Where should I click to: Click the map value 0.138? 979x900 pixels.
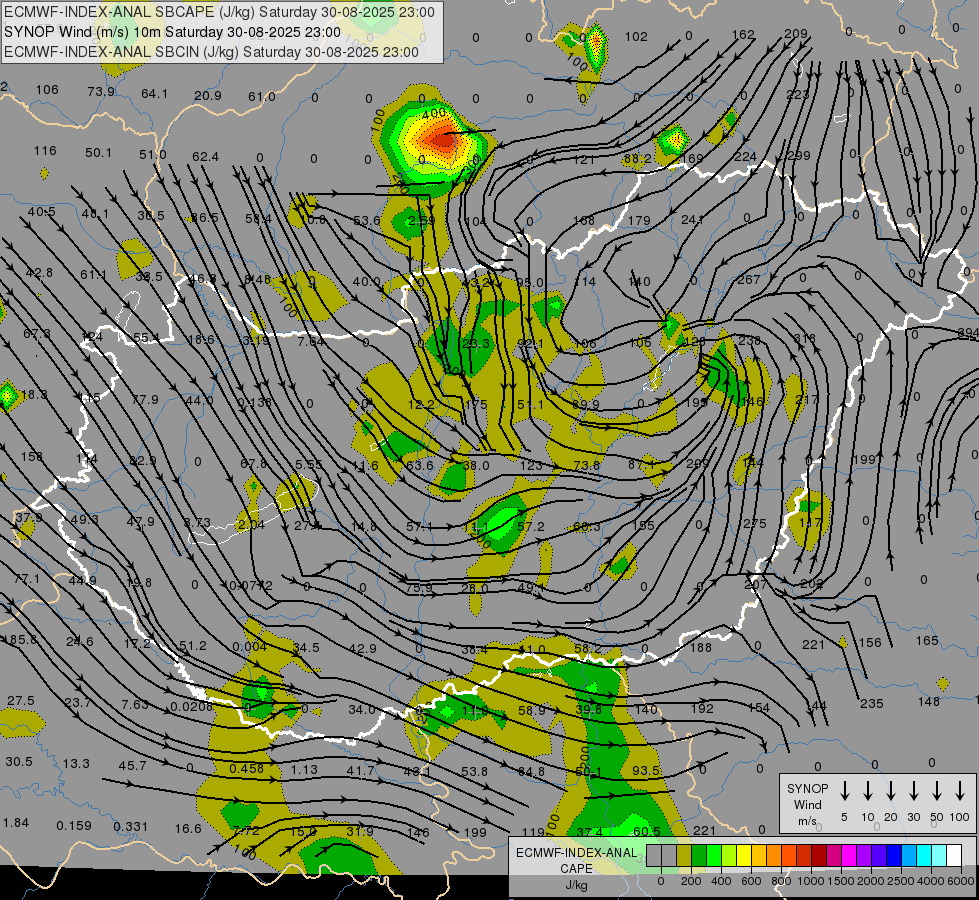(255, 402)
